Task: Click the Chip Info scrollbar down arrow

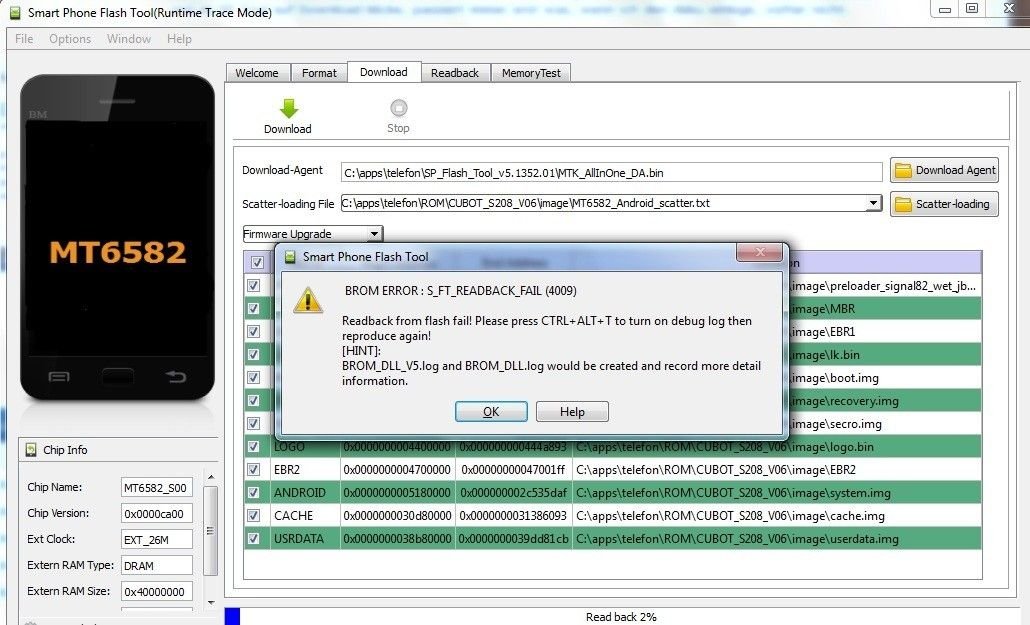Action: (211, 603)
